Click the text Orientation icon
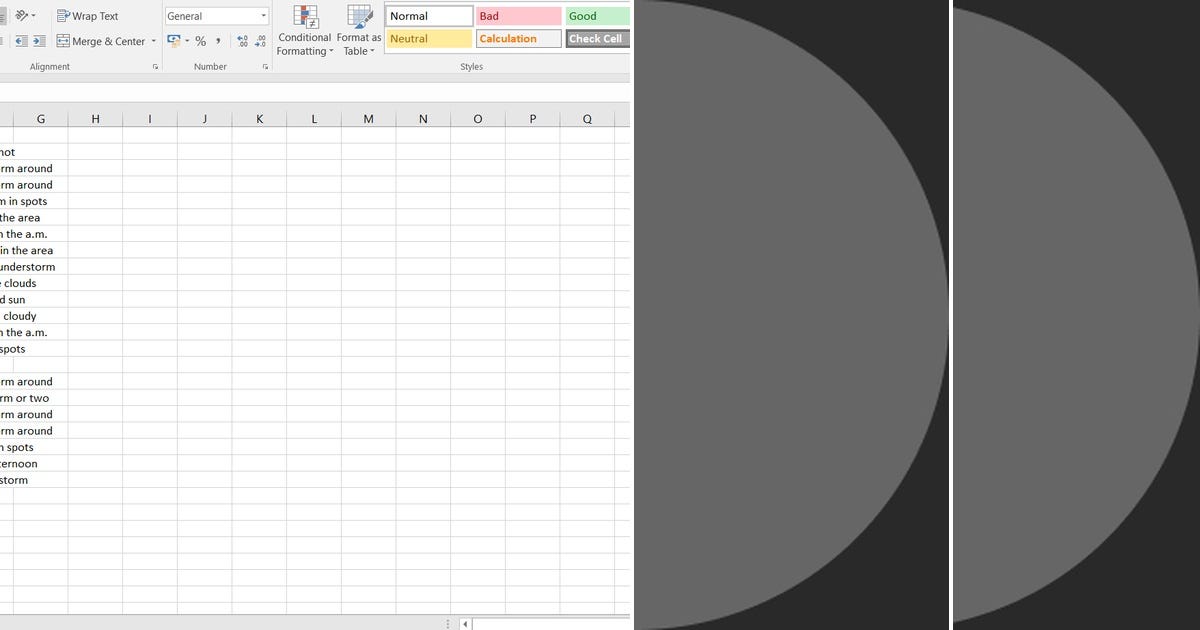 coord(21,13)
